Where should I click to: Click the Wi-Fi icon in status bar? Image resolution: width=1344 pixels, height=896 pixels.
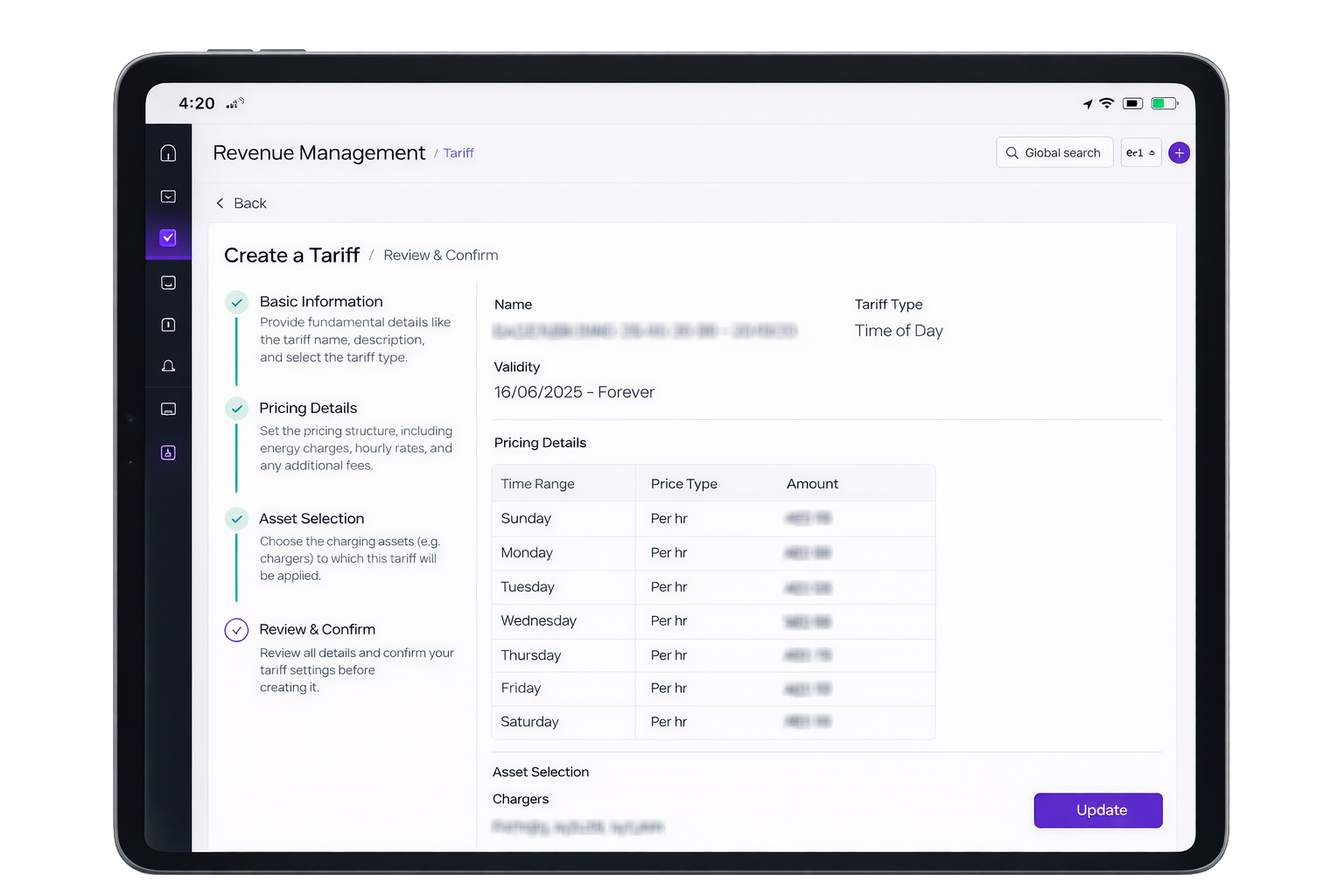point(1106,103)
